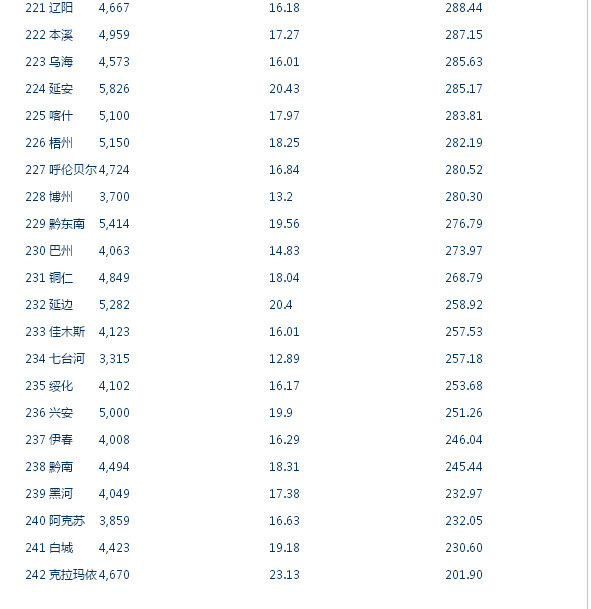The width and height of the screenshot is (591, 609).
Task: Click 喀什 in row 225
Action: (61, 116)
